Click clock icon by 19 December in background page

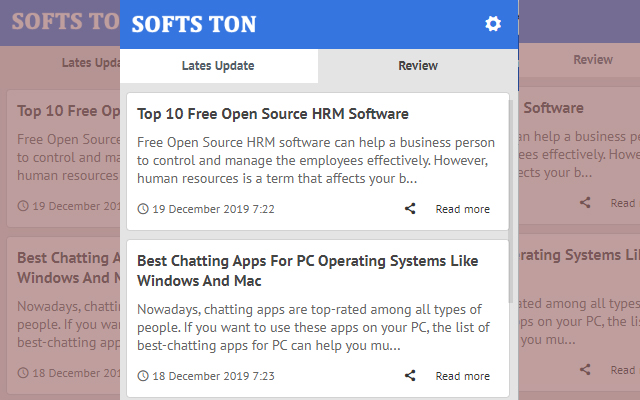point(23,206)
